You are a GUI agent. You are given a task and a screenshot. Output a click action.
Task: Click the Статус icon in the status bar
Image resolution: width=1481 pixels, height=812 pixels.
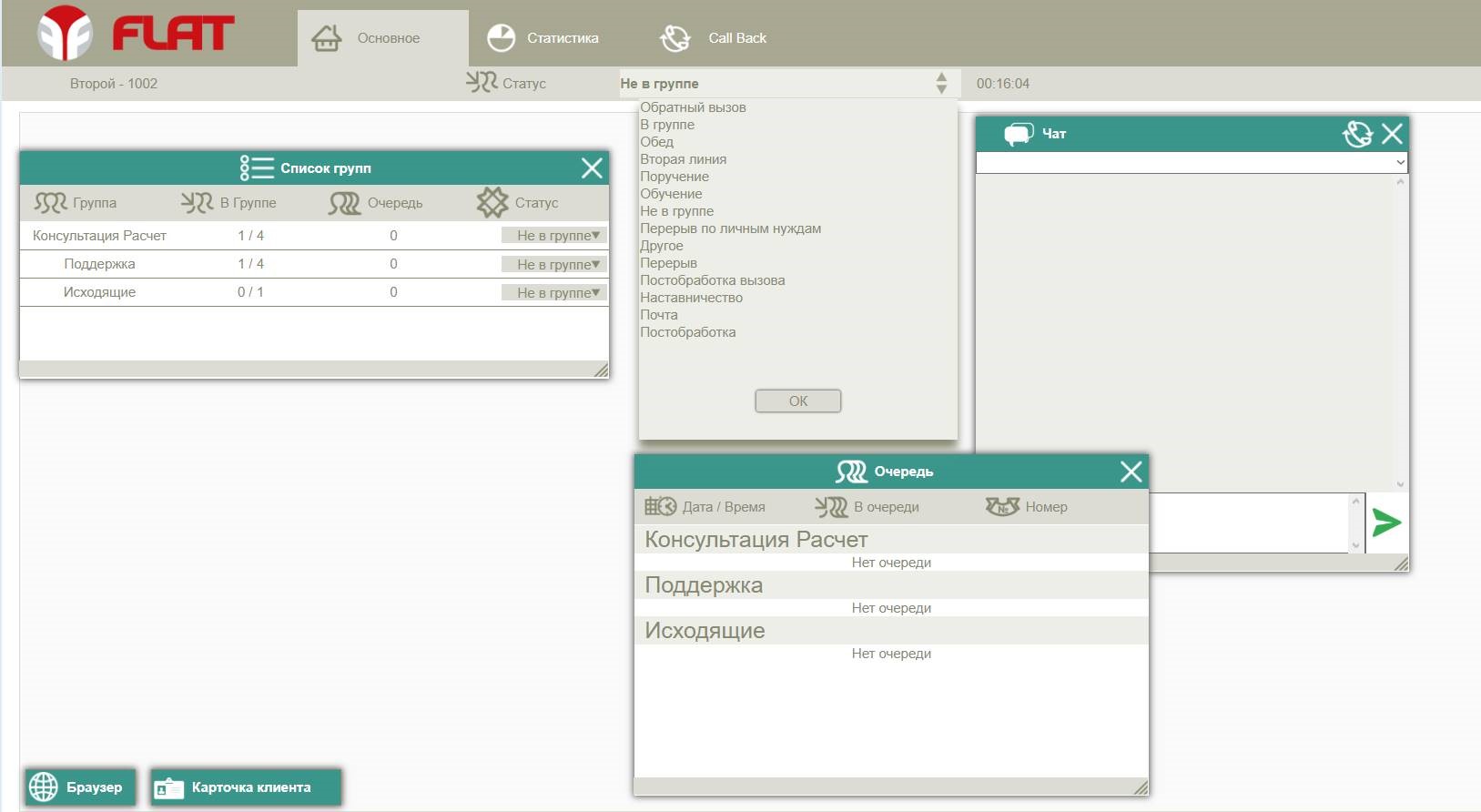[482, 83]
